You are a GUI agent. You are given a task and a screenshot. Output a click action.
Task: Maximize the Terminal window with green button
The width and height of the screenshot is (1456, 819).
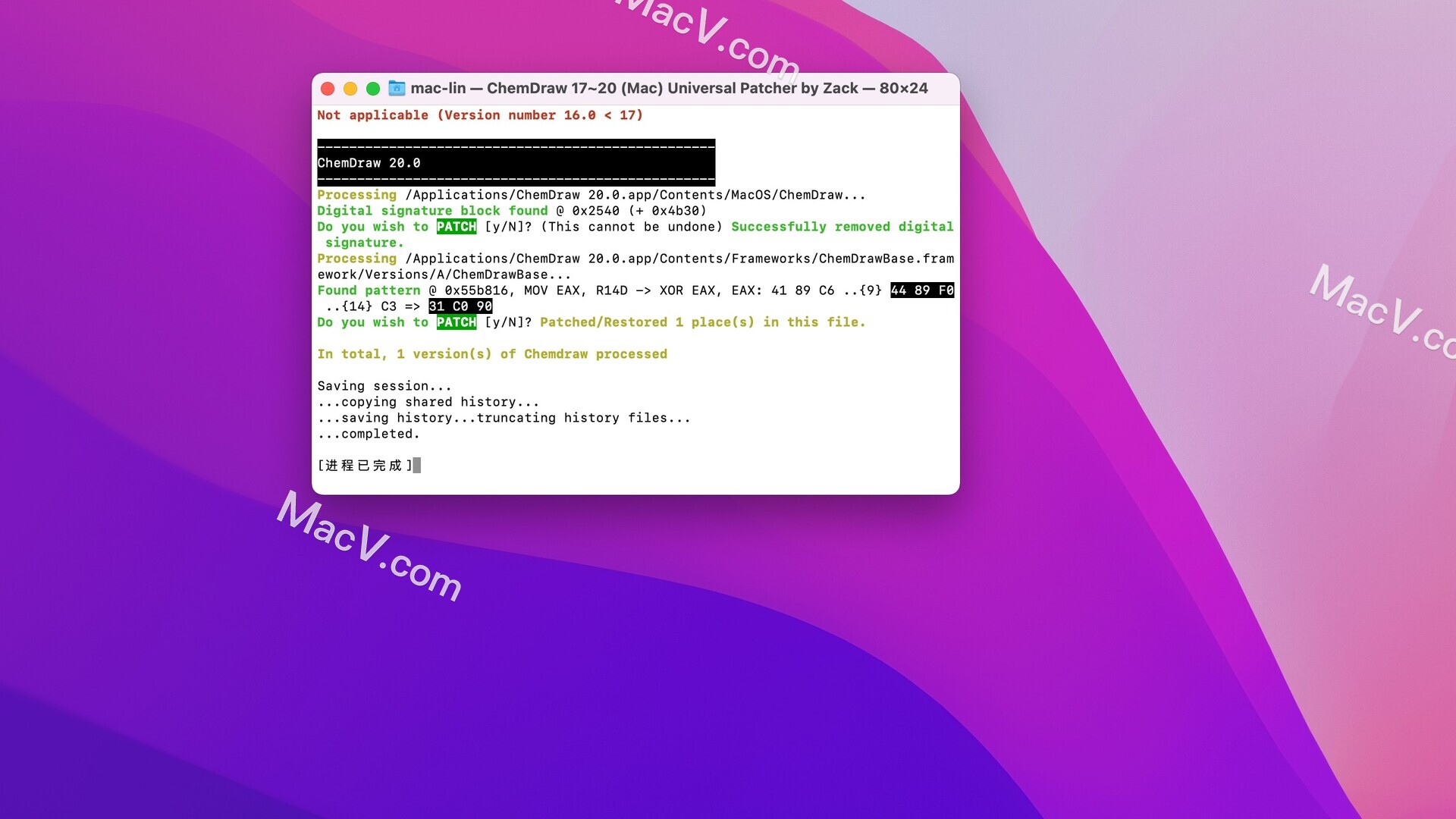click(x=373, y=89)
